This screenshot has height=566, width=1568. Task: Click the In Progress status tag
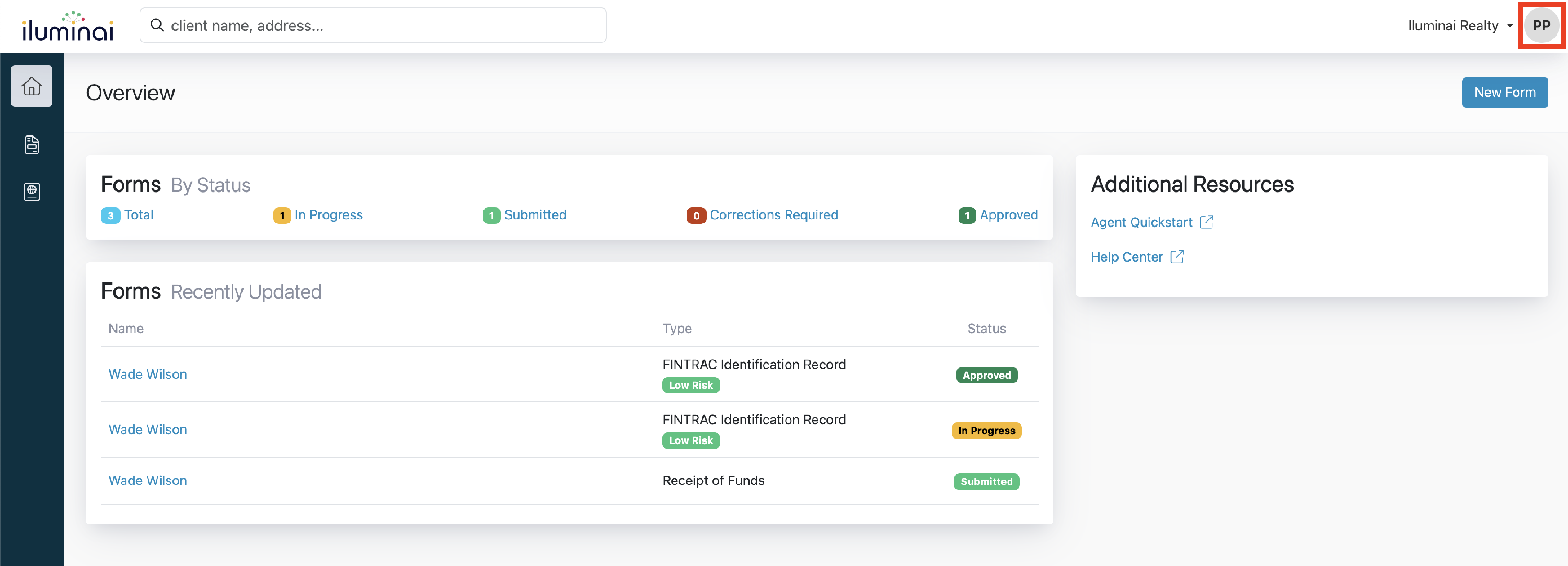coord(986,431)
